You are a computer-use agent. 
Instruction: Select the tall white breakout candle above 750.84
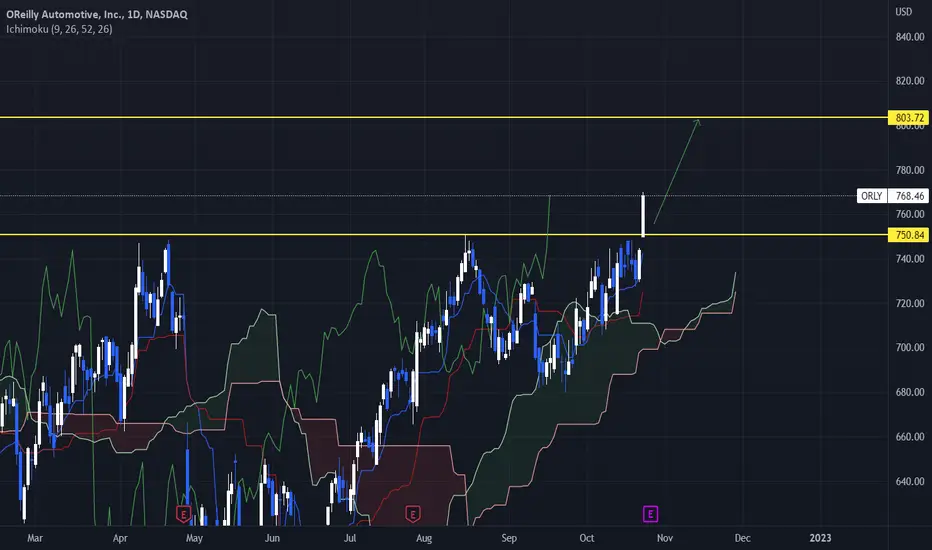[643, 215]
